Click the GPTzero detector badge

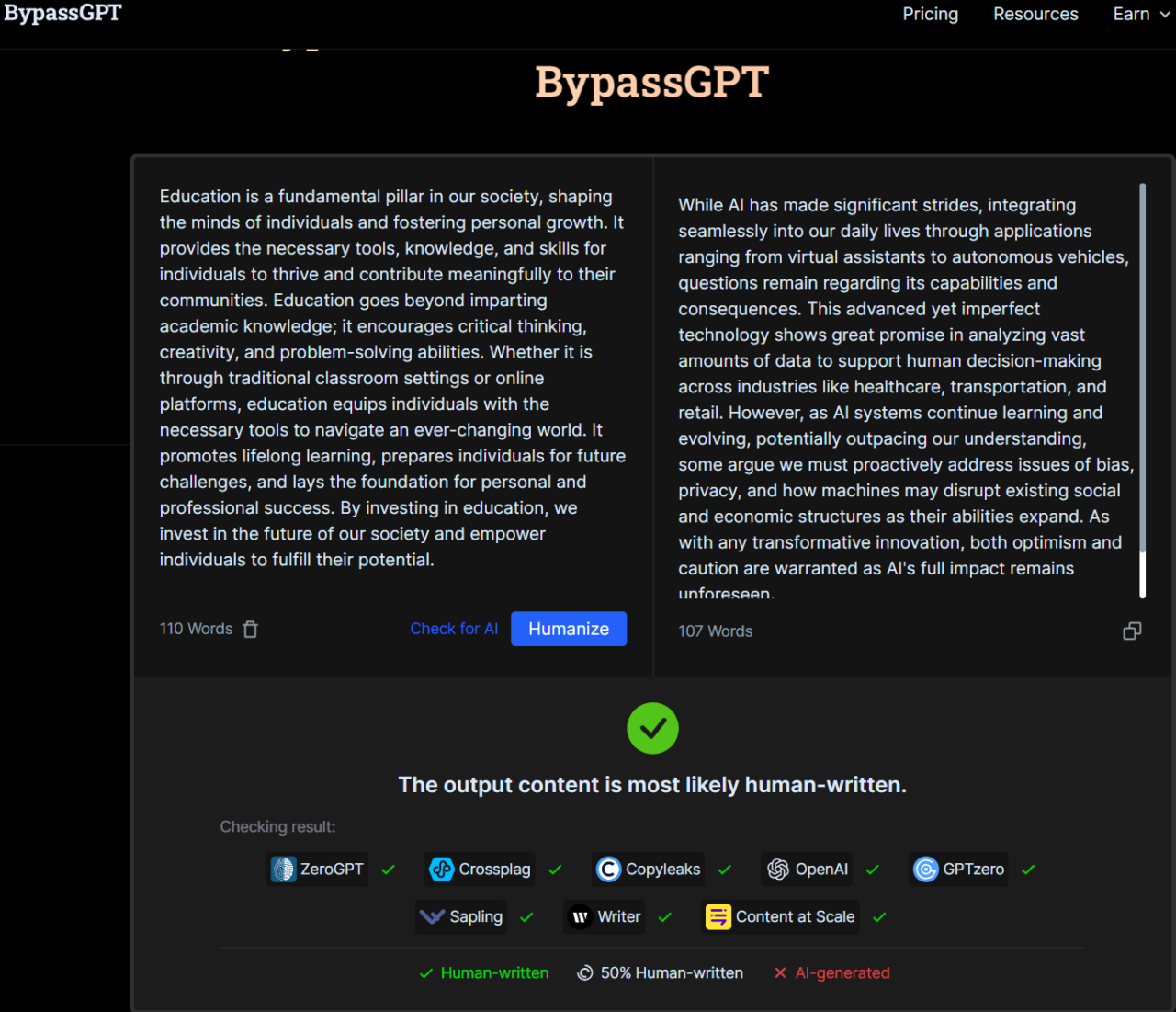click(958, 870)
